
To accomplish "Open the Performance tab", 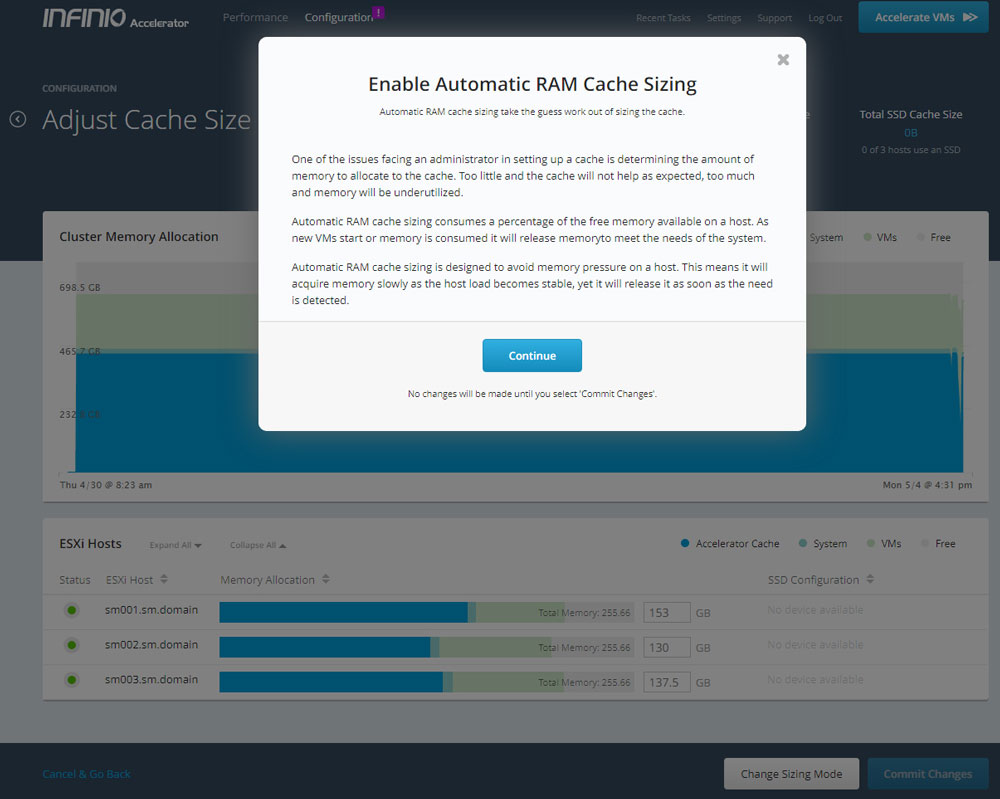I will click(x=255, y=18).
